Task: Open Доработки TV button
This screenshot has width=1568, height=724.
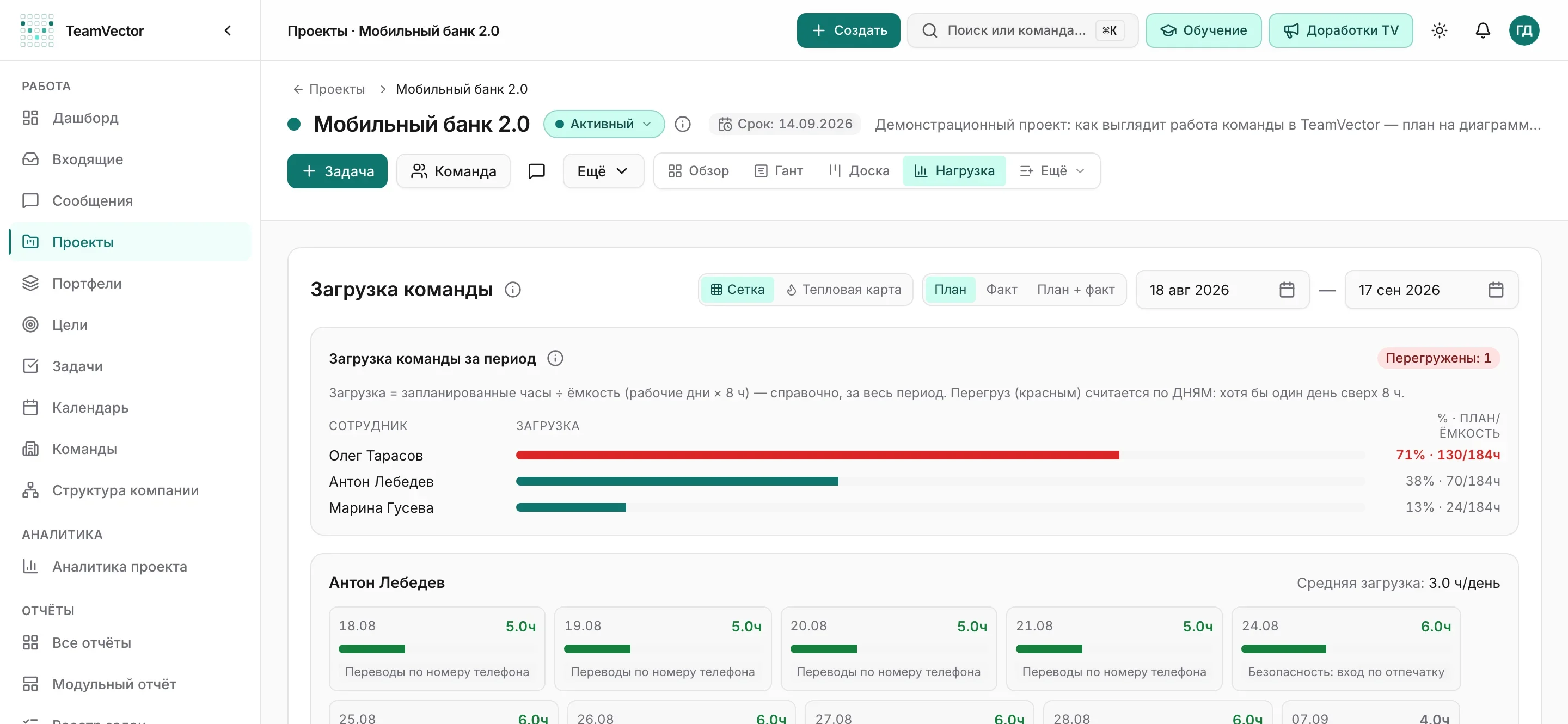Action: coord(1340,30)
